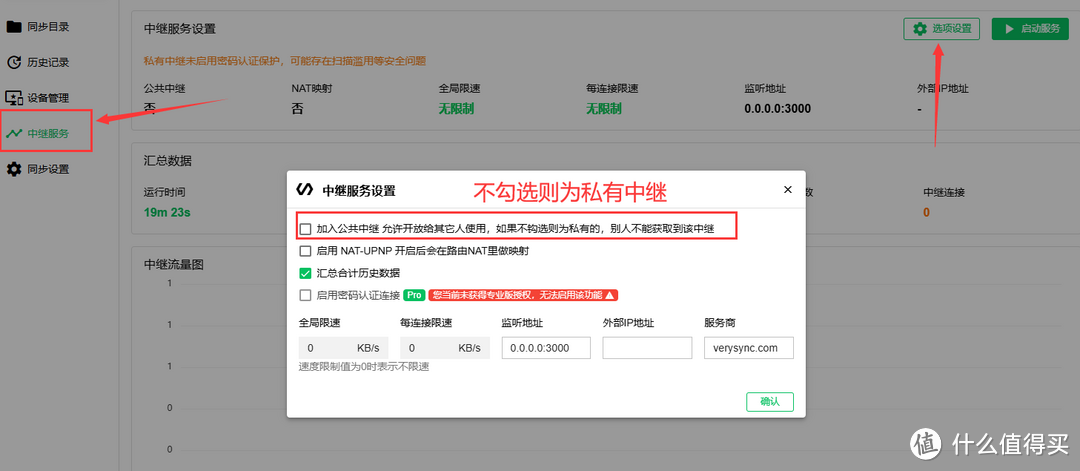Image resolution: width=1080 pixels, height=471 pixels.
Task: Click the monitor icon beside 设备管理
Action: (14, 98)
